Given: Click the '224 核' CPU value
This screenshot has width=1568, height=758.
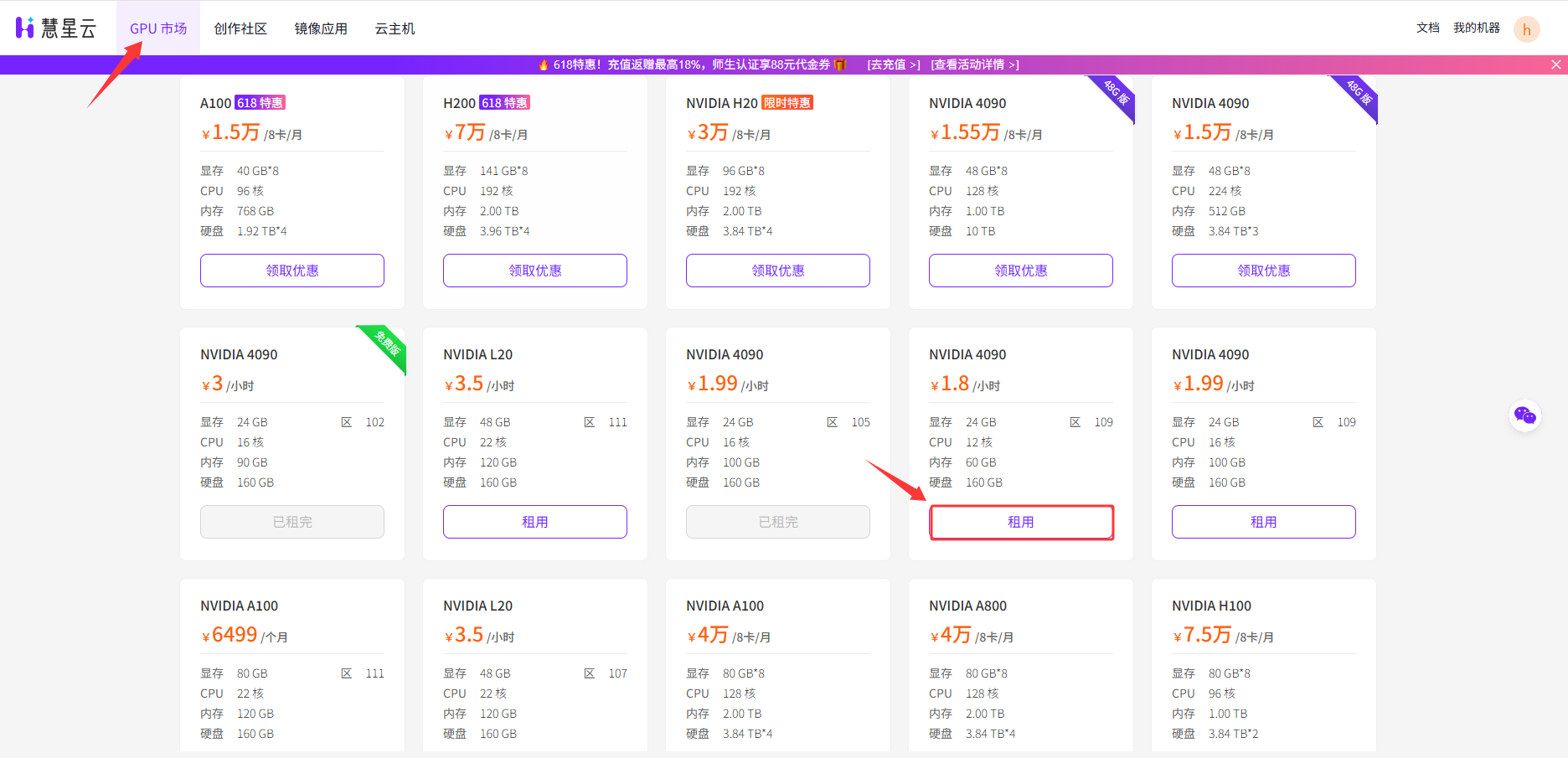Looking at the screenshot, I should click(1225, 191).
